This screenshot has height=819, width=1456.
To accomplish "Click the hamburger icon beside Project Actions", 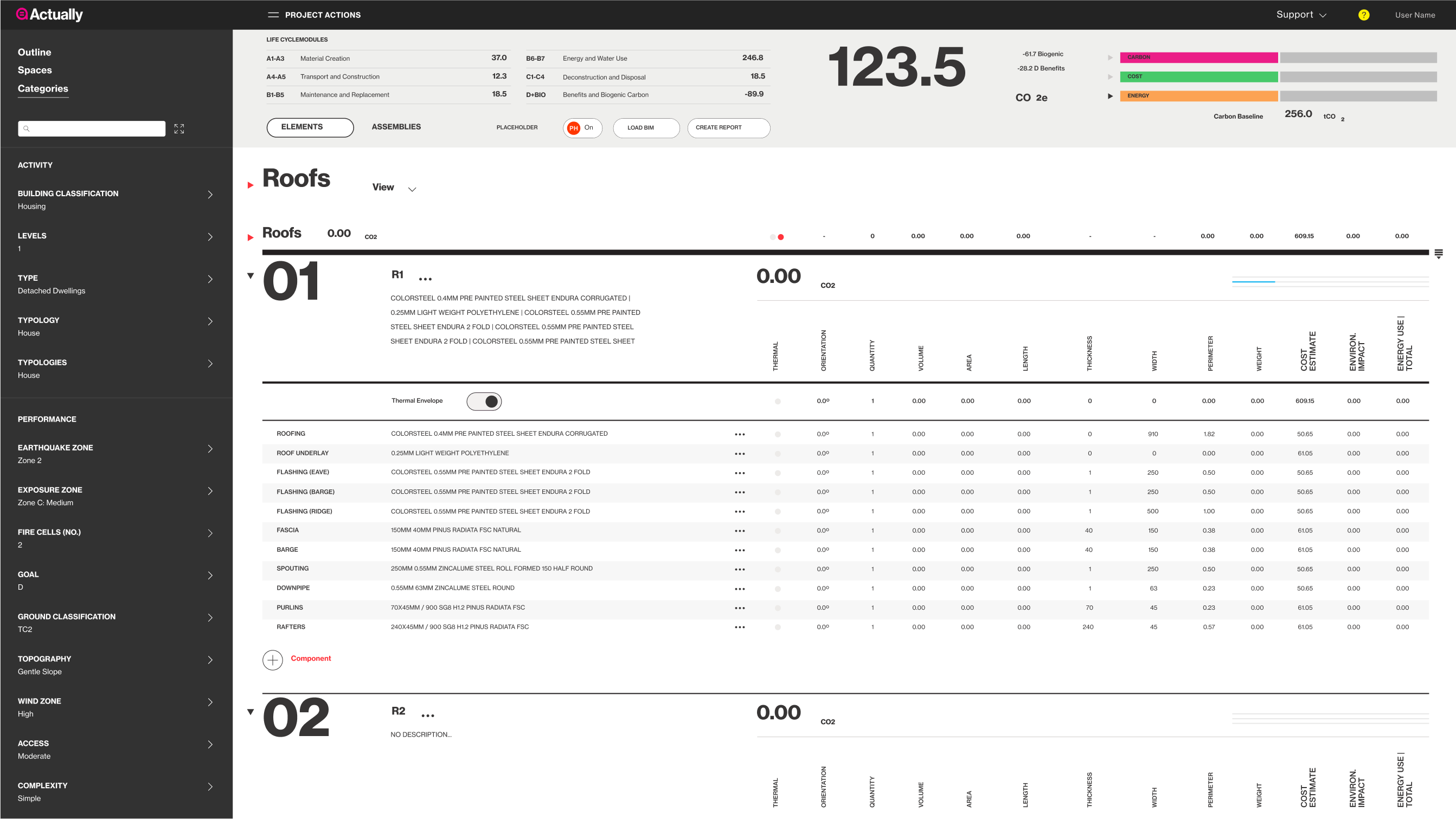I will 273,15.
